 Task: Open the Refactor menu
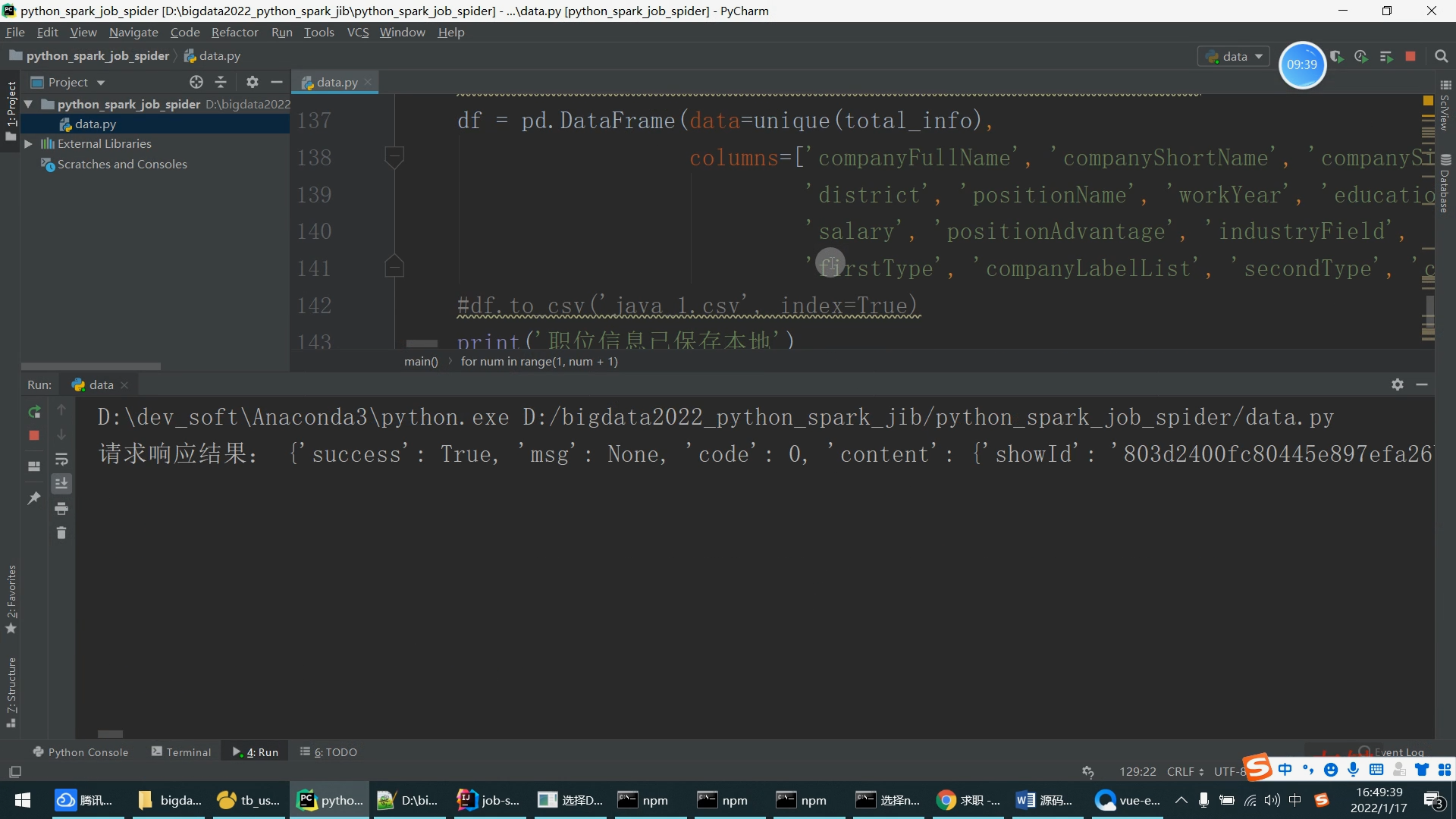234,32
